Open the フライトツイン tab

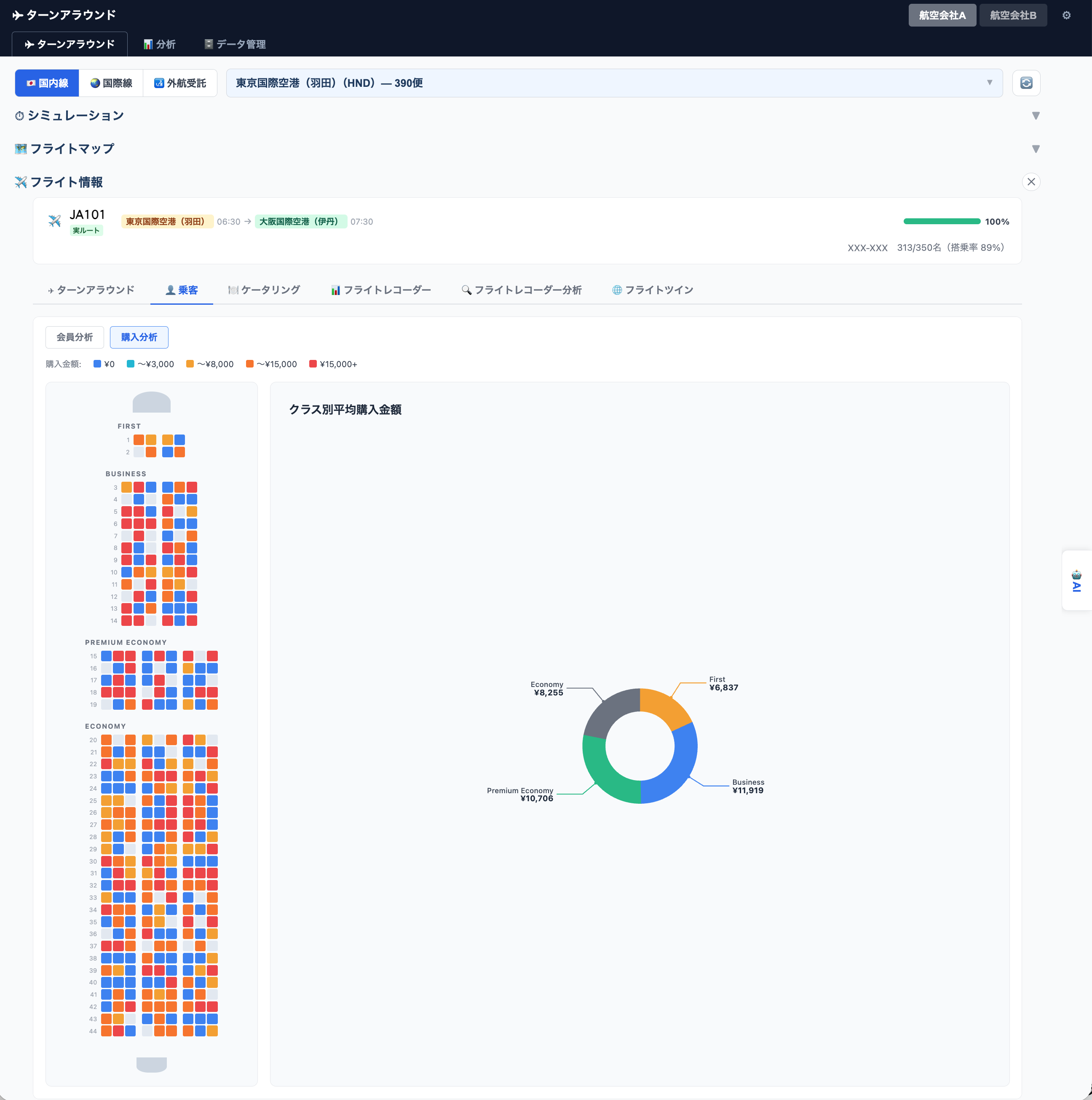pyautogui.click(x=653, y=290)
